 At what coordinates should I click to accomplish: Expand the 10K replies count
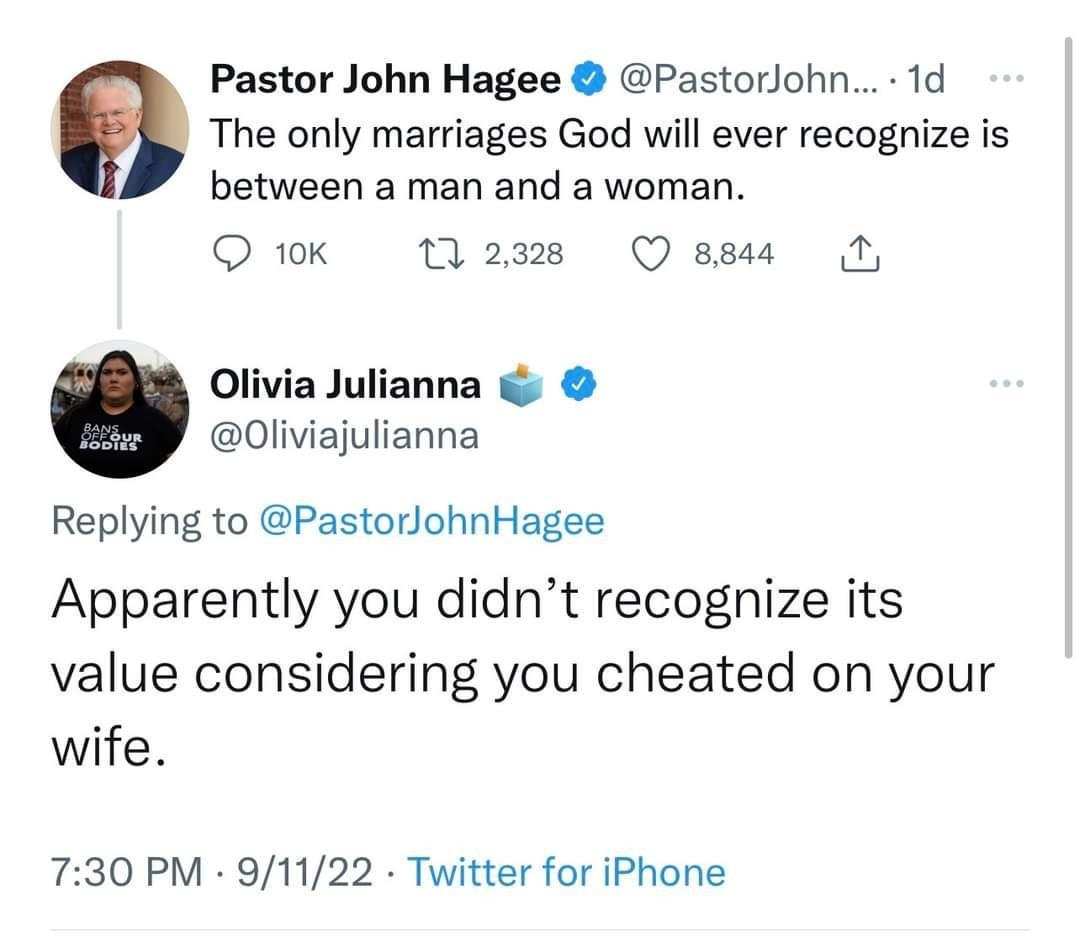(298, 253)
